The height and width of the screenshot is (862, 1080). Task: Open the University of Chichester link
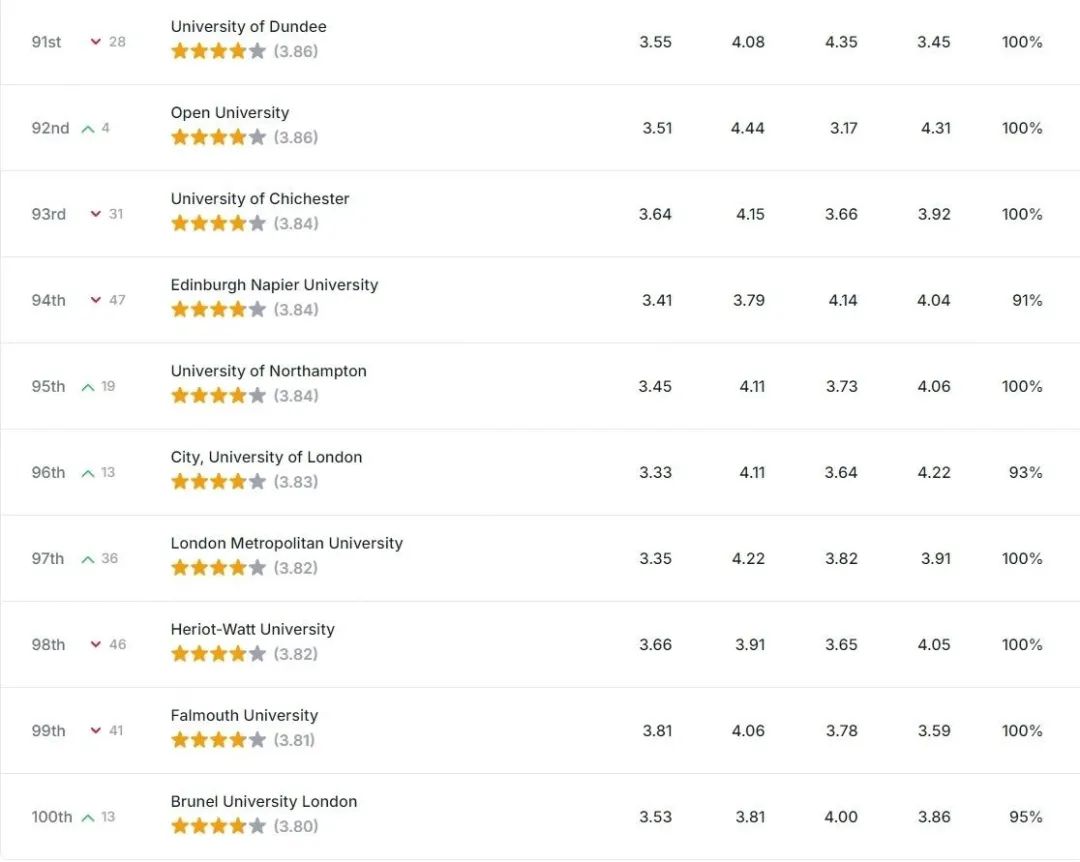260,199
